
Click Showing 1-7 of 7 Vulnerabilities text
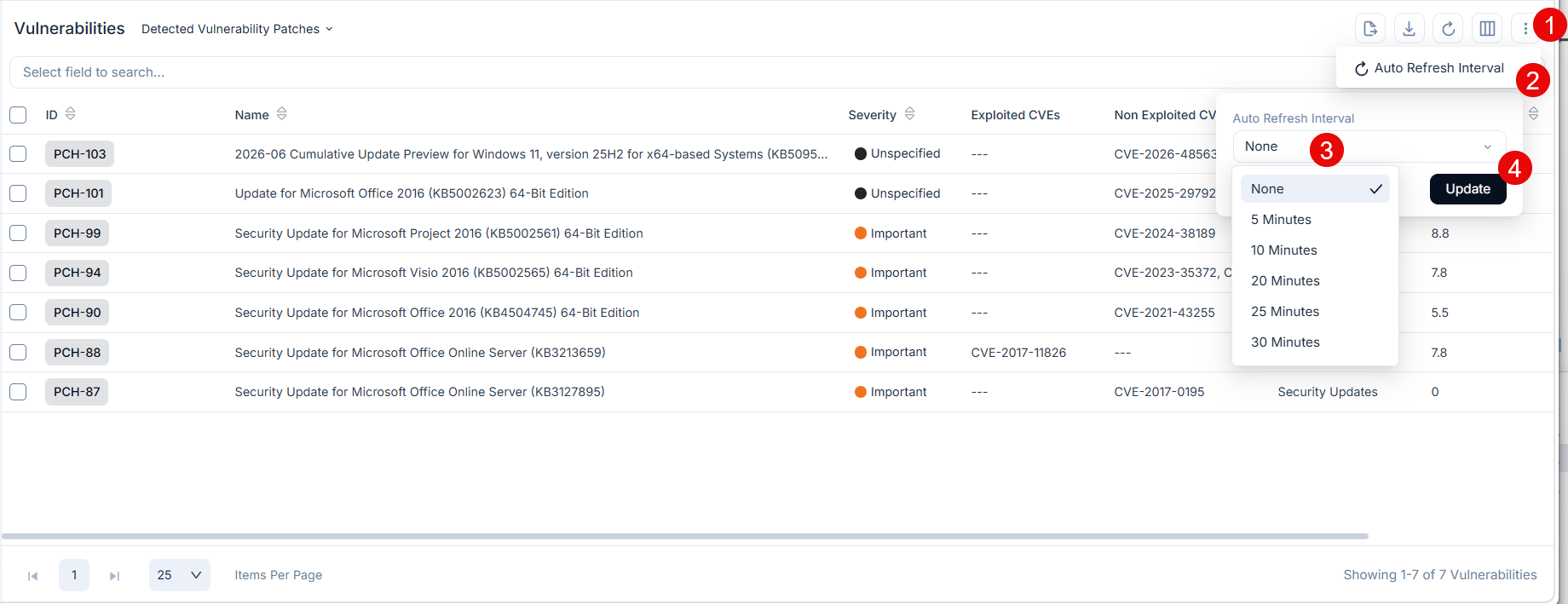pos(1440,575)
